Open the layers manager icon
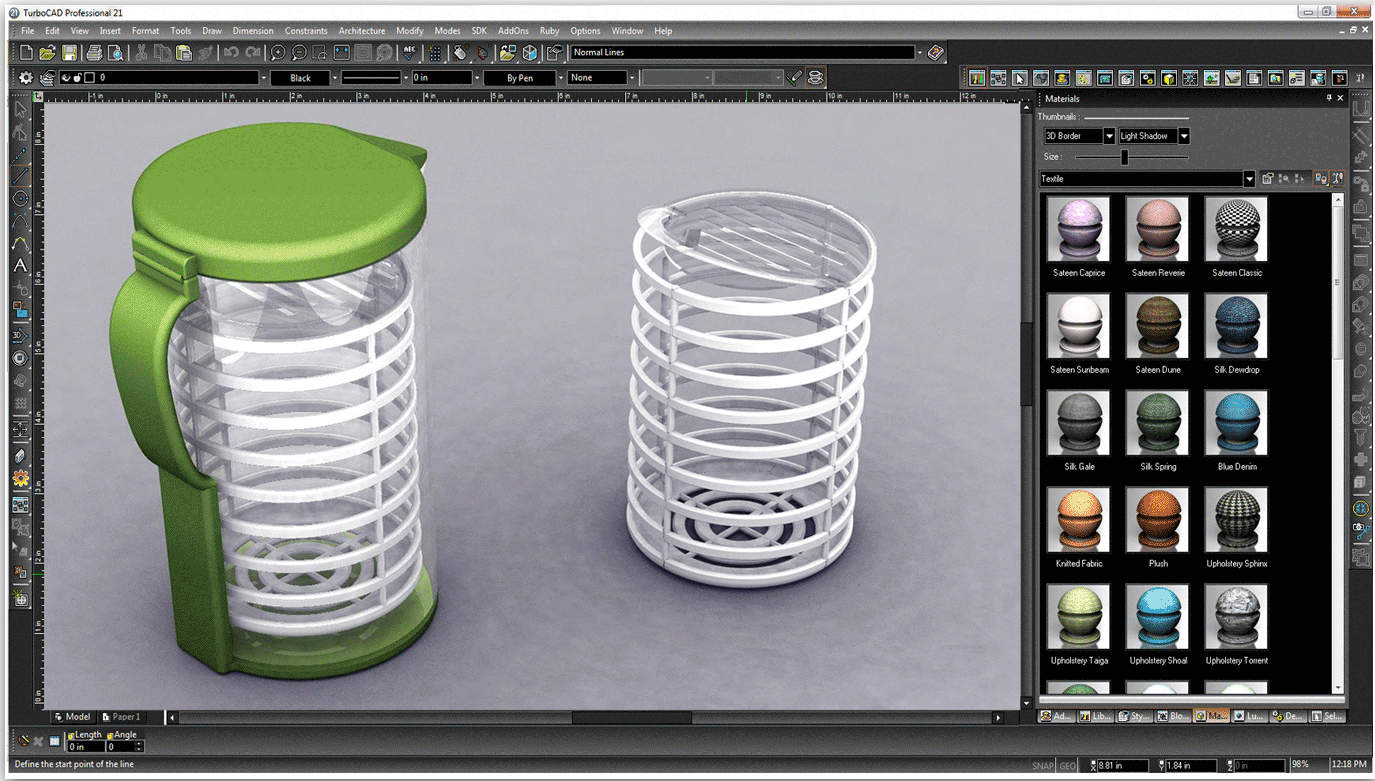Viewport: 1375px width, 781px height. click(47, 77)
